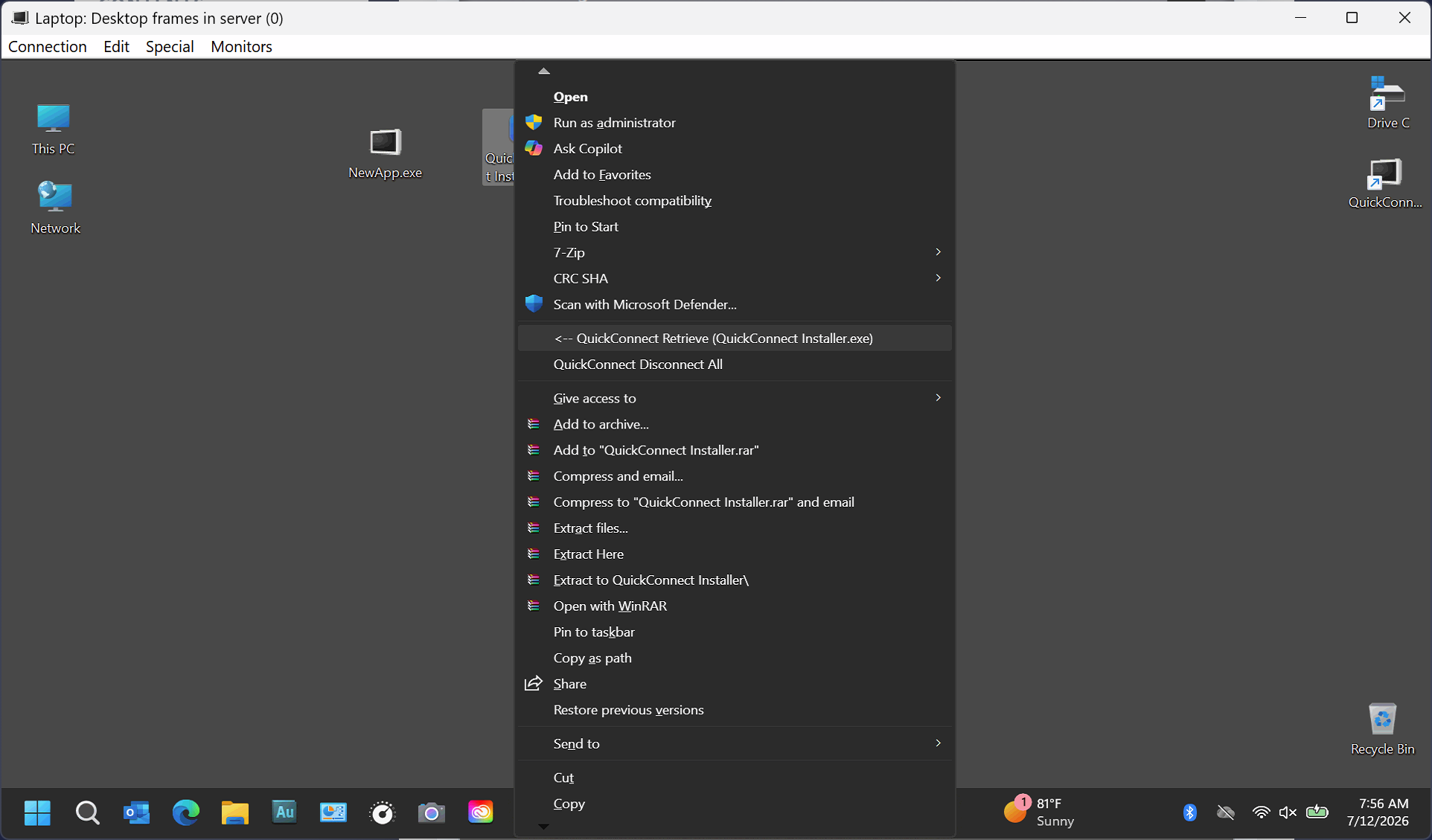Choose Copy in the context menu
The width and height of the screenshot is (1432, 840).
tap(735, 804)
